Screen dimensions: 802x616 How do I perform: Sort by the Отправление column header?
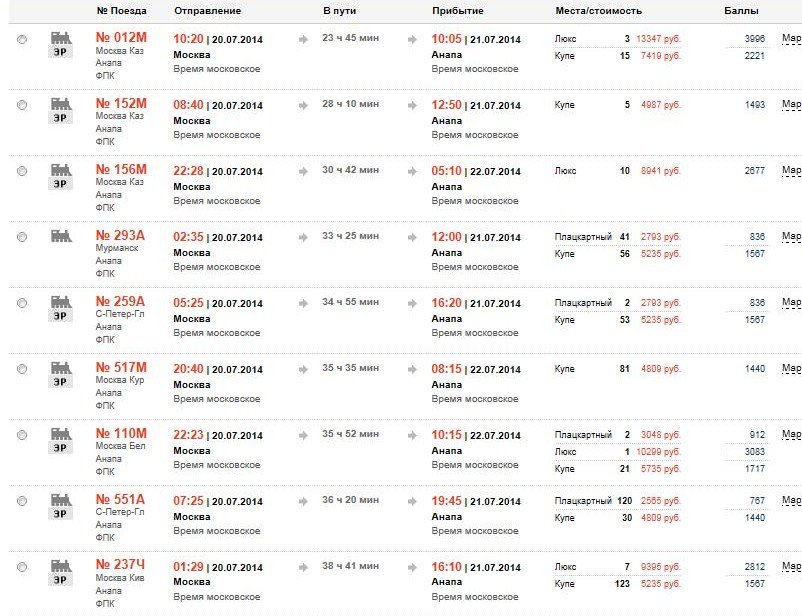pyautogui.click(x=207, y=11)
